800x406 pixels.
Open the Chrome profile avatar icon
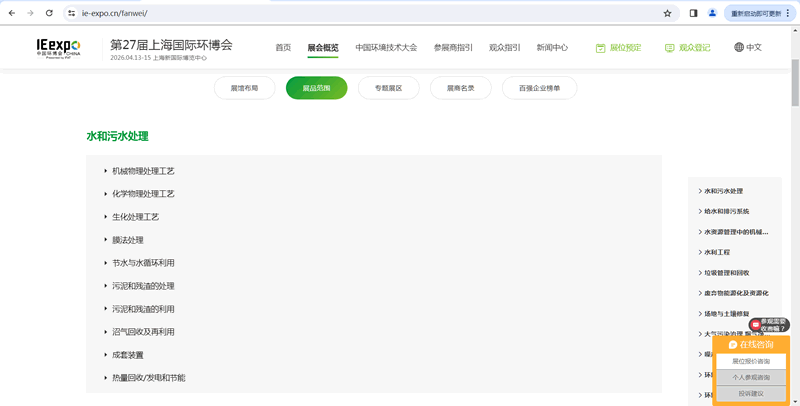point(712,13)
